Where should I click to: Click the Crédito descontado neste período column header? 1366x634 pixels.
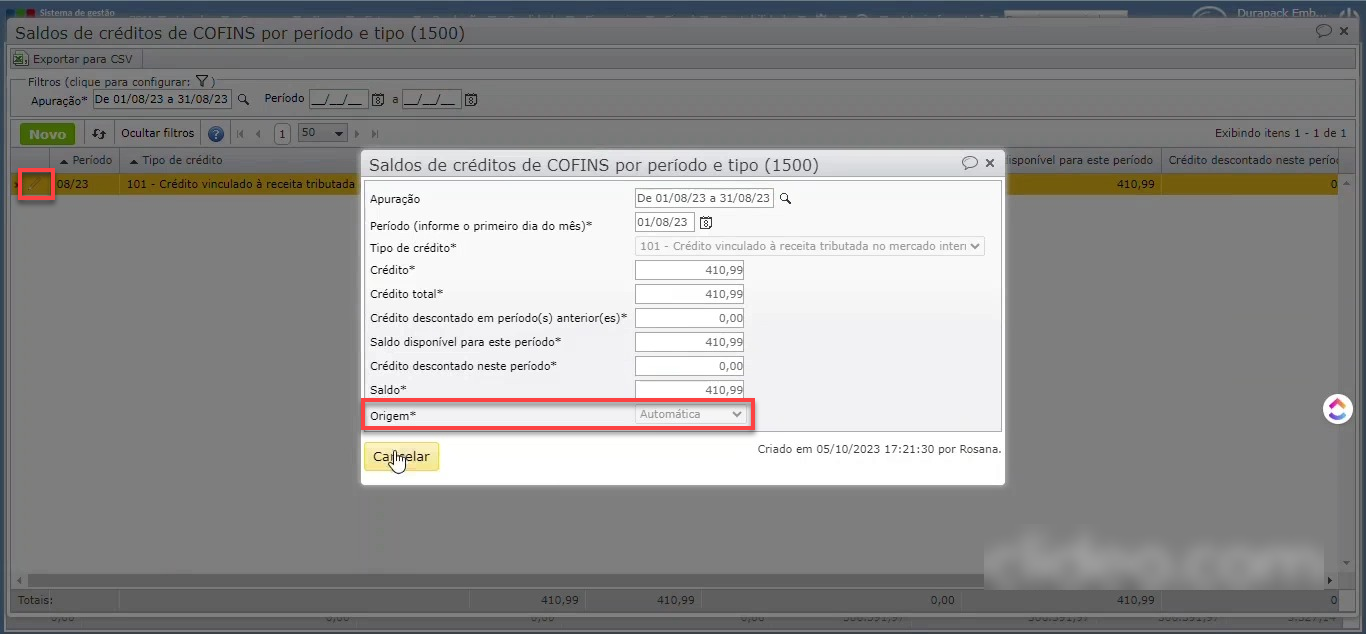[1251, 160]
